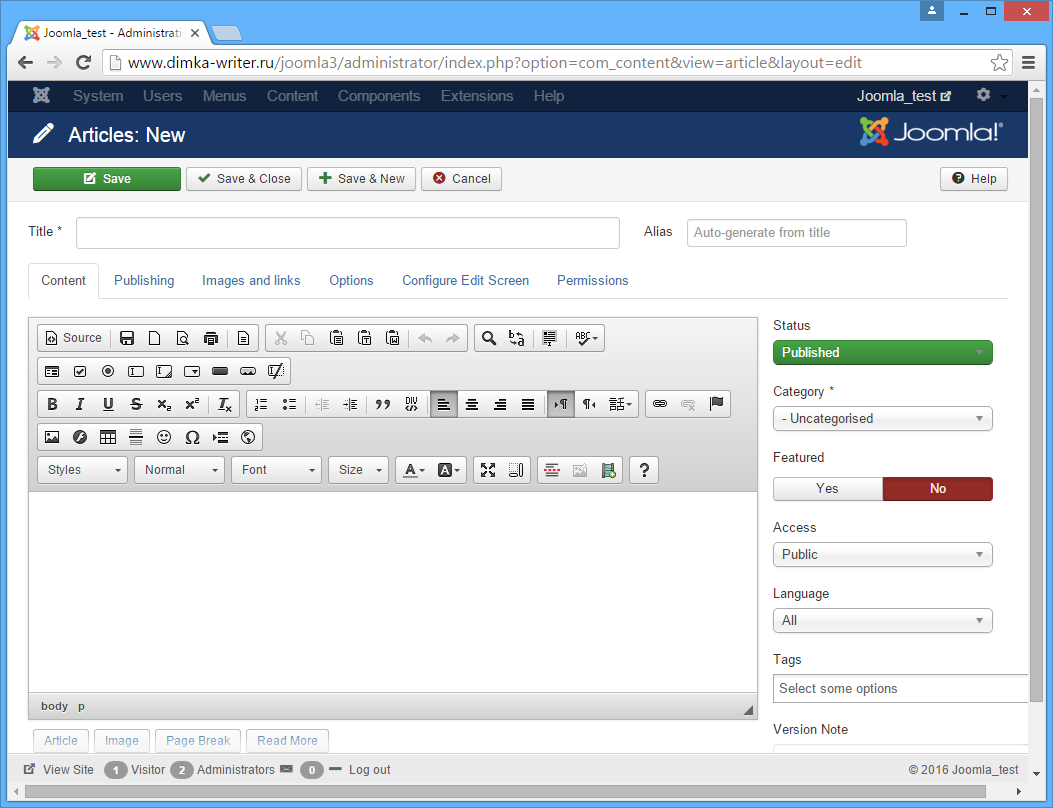
Task: Toggle the Source view of the editor
Action: [73, 338]
